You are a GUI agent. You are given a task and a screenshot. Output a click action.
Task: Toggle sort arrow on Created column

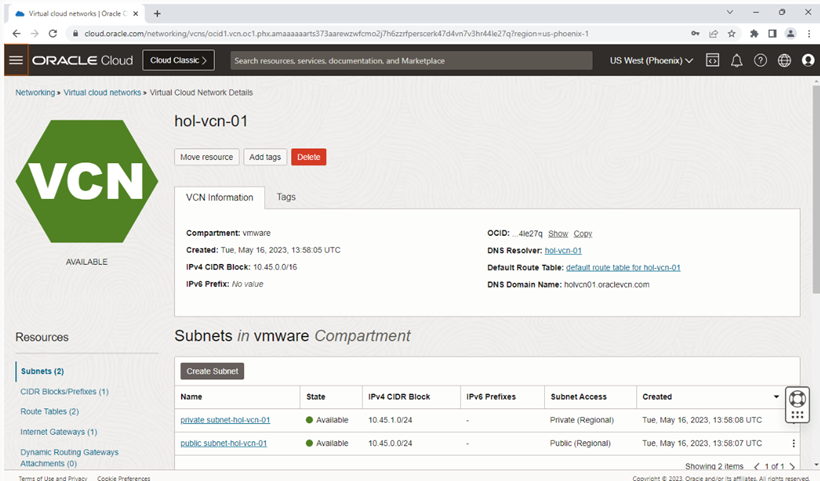pyautogui.click(x=776, y=397)
